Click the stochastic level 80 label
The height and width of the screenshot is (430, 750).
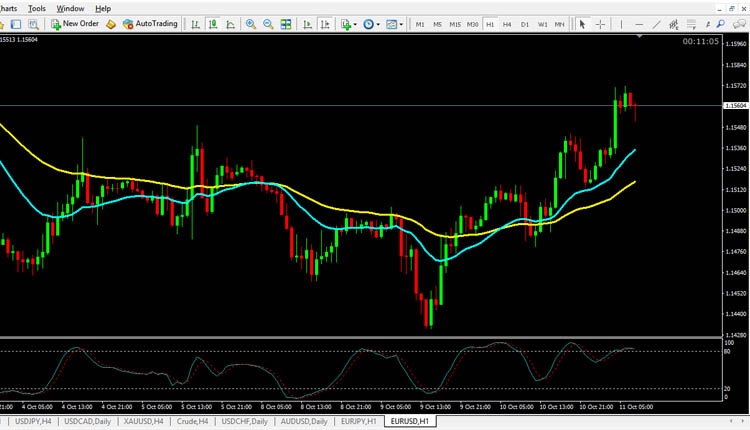[727, 352]
